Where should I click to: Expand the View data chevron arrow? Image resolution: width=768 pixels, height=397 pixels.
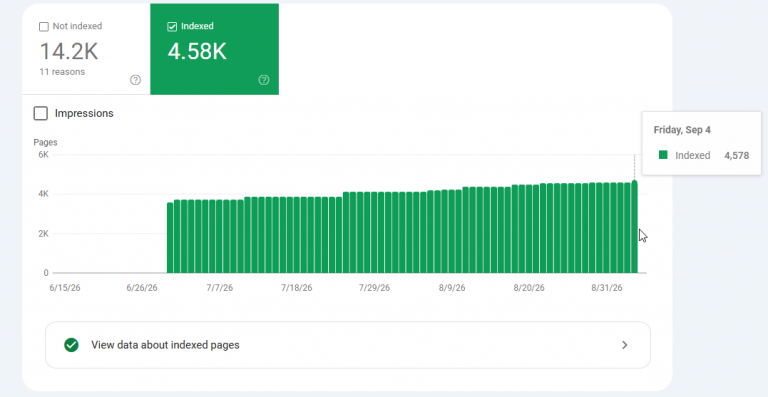tap(624, 345)
